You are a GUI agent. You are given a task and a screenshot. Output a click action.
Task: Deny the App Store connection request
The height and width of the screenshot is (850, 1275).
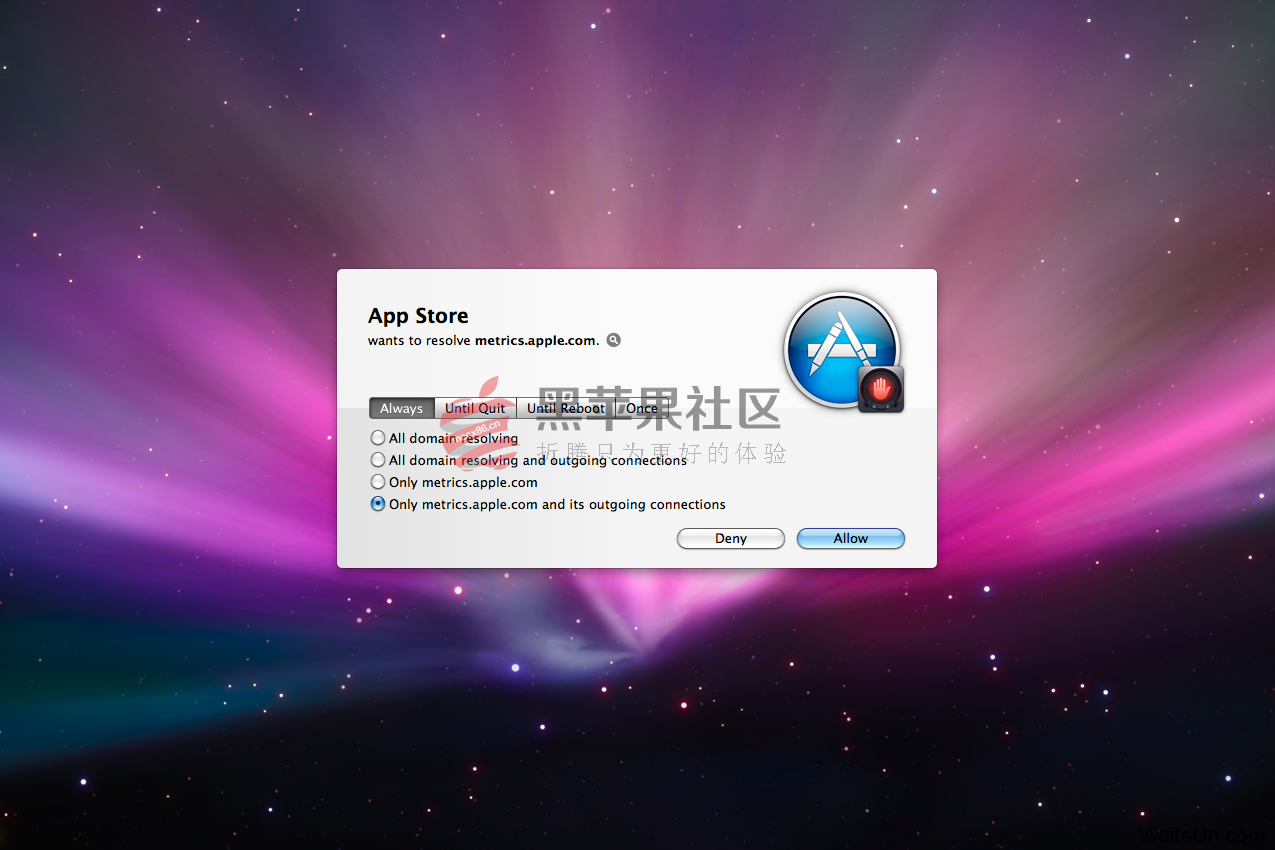(x=731, y=538)
